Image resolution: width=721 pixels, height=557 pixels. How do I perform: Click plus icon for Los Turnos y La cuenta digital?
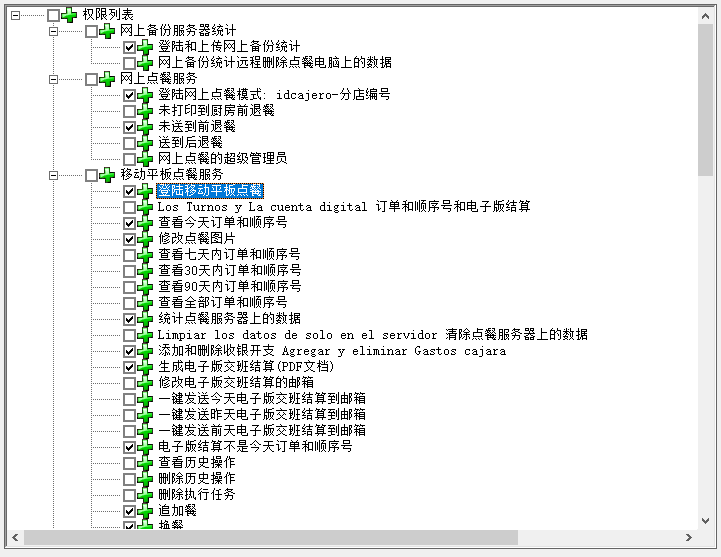coord(145,207)
